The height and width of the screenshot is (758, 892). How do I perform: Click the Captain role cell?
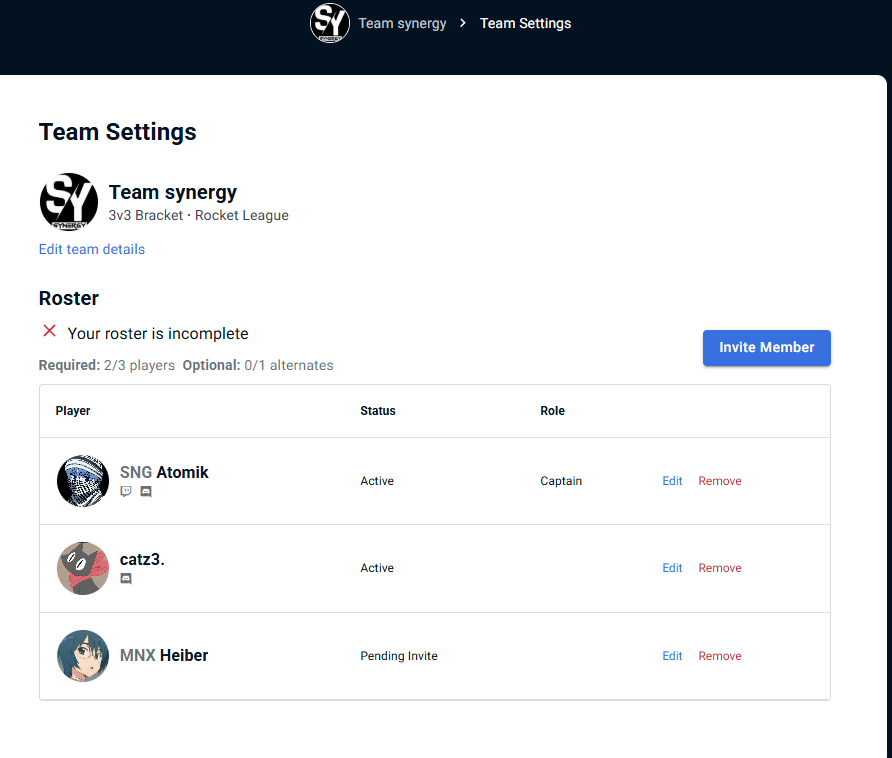561,481
